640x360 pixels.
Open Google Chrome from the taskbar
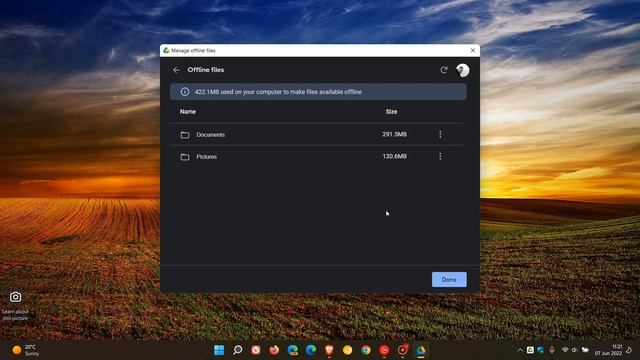click(366, 350)
